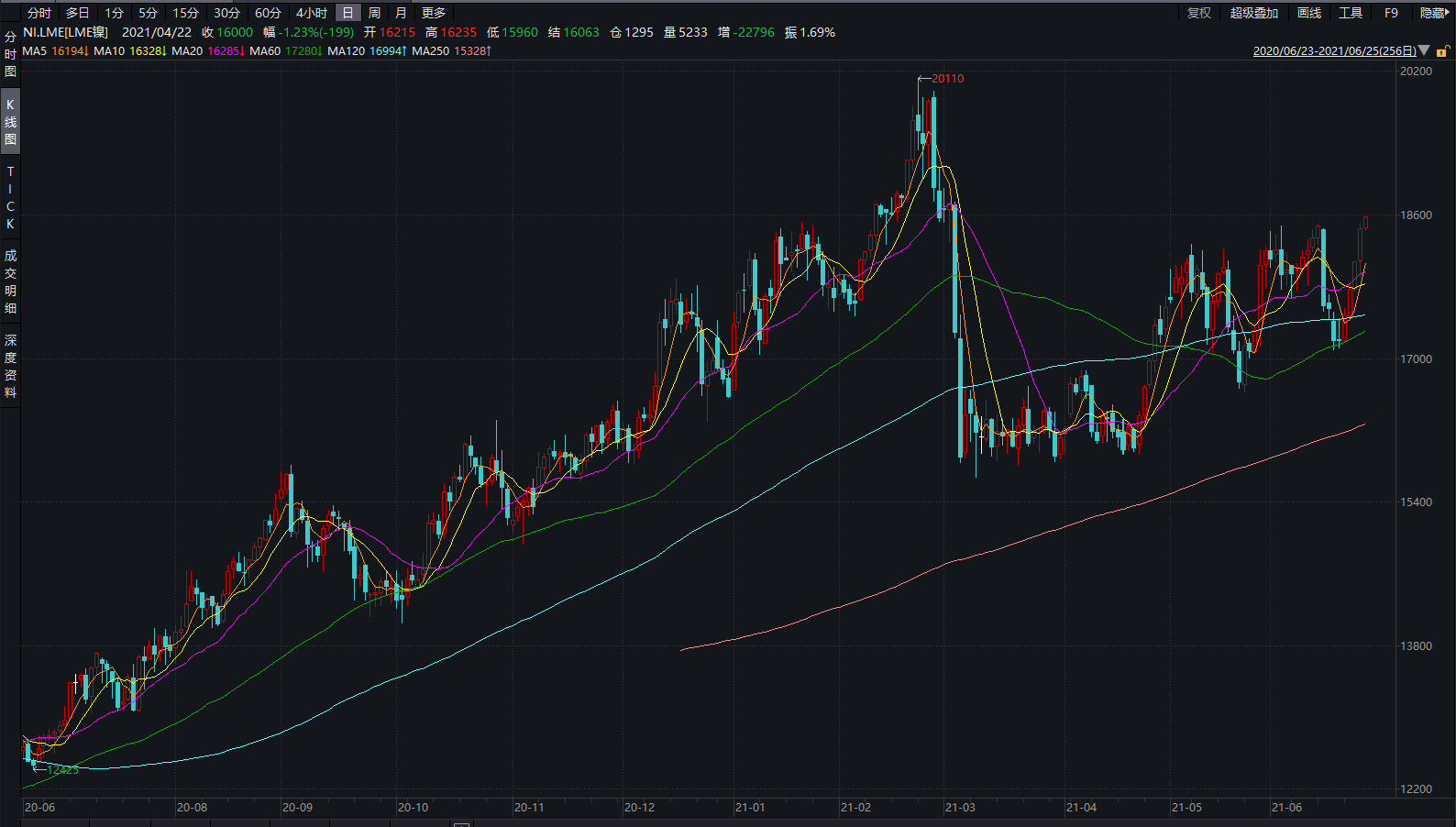Screen dimensions: 1456x827
Task: Select the 15分 period tab
Action: point(185,13)
